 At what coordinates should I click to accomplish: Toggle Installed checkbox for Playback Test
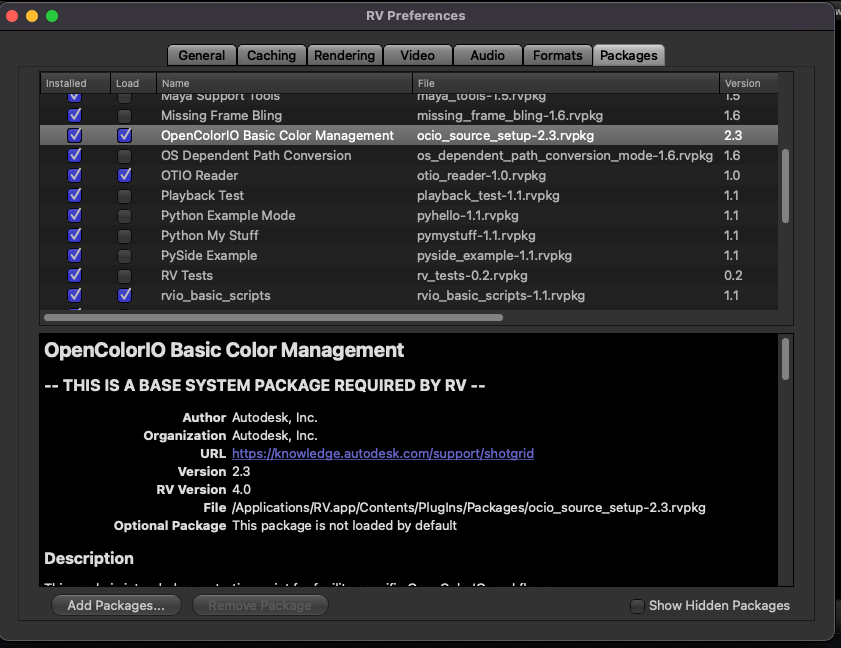75,195
